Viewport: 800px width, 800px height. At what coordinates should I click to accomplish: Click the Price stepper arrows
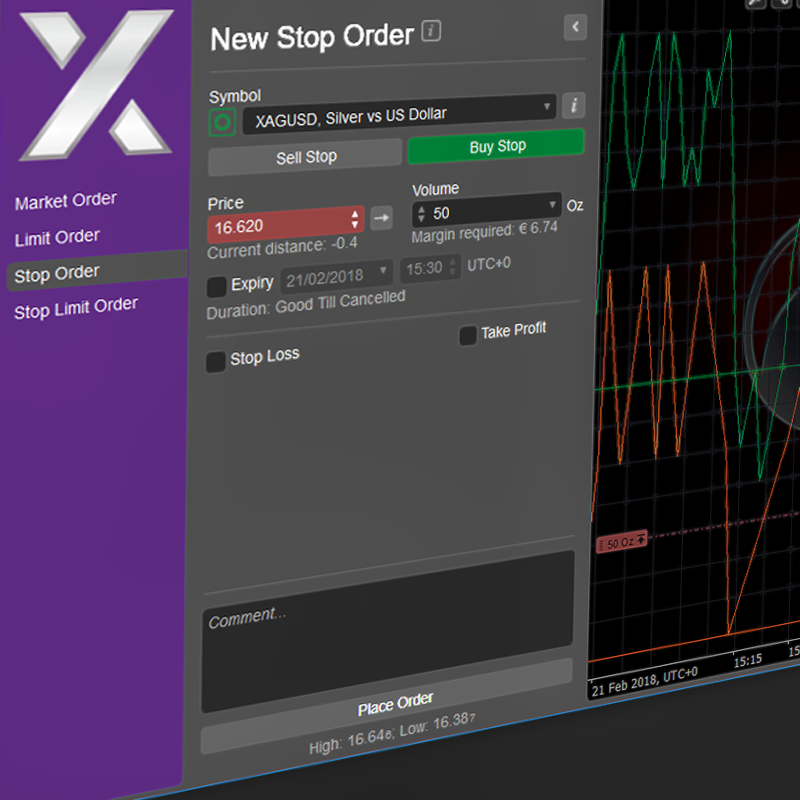coord(355,219)
